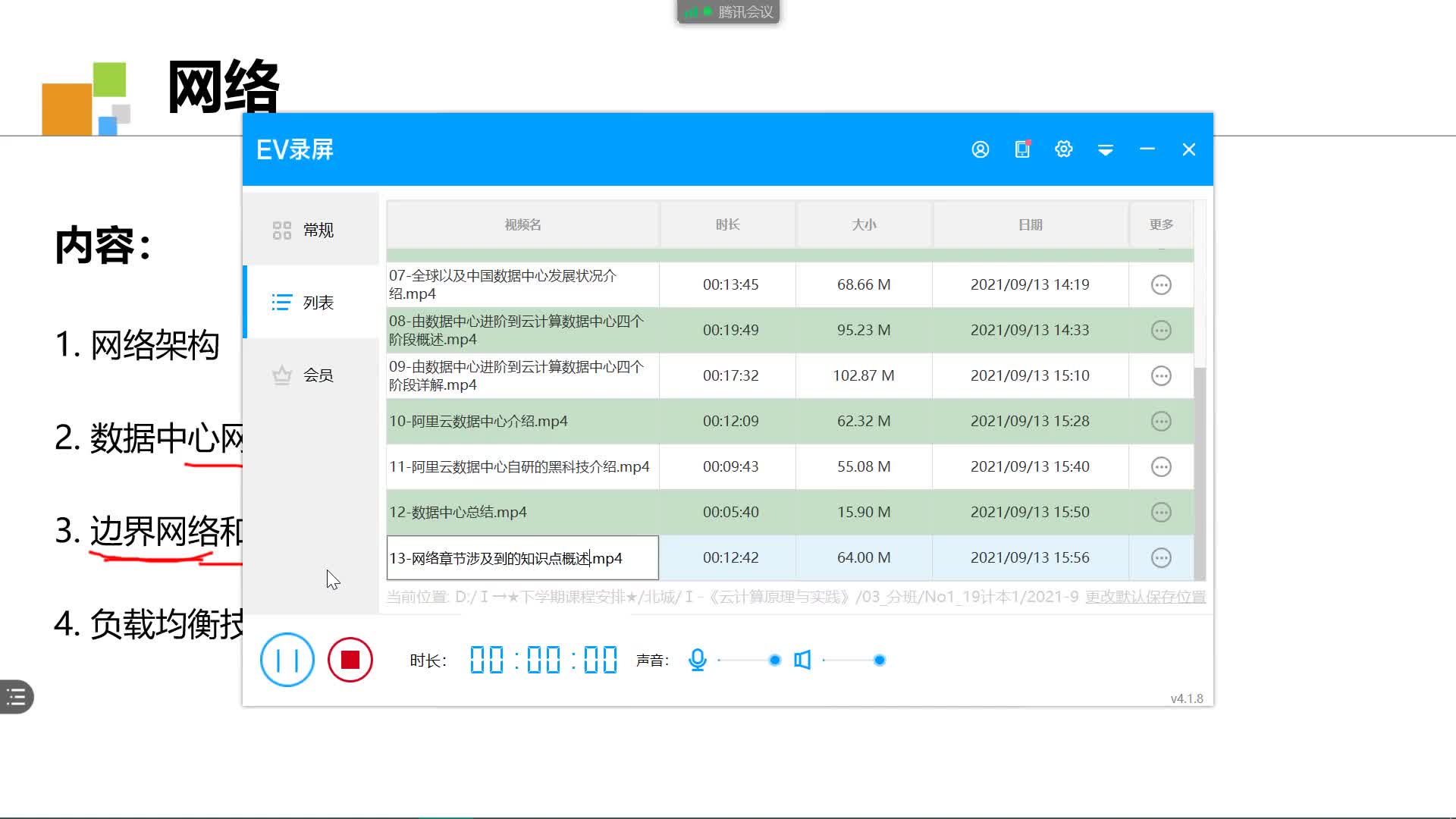Open more options for video 08

pos(1161,330)
